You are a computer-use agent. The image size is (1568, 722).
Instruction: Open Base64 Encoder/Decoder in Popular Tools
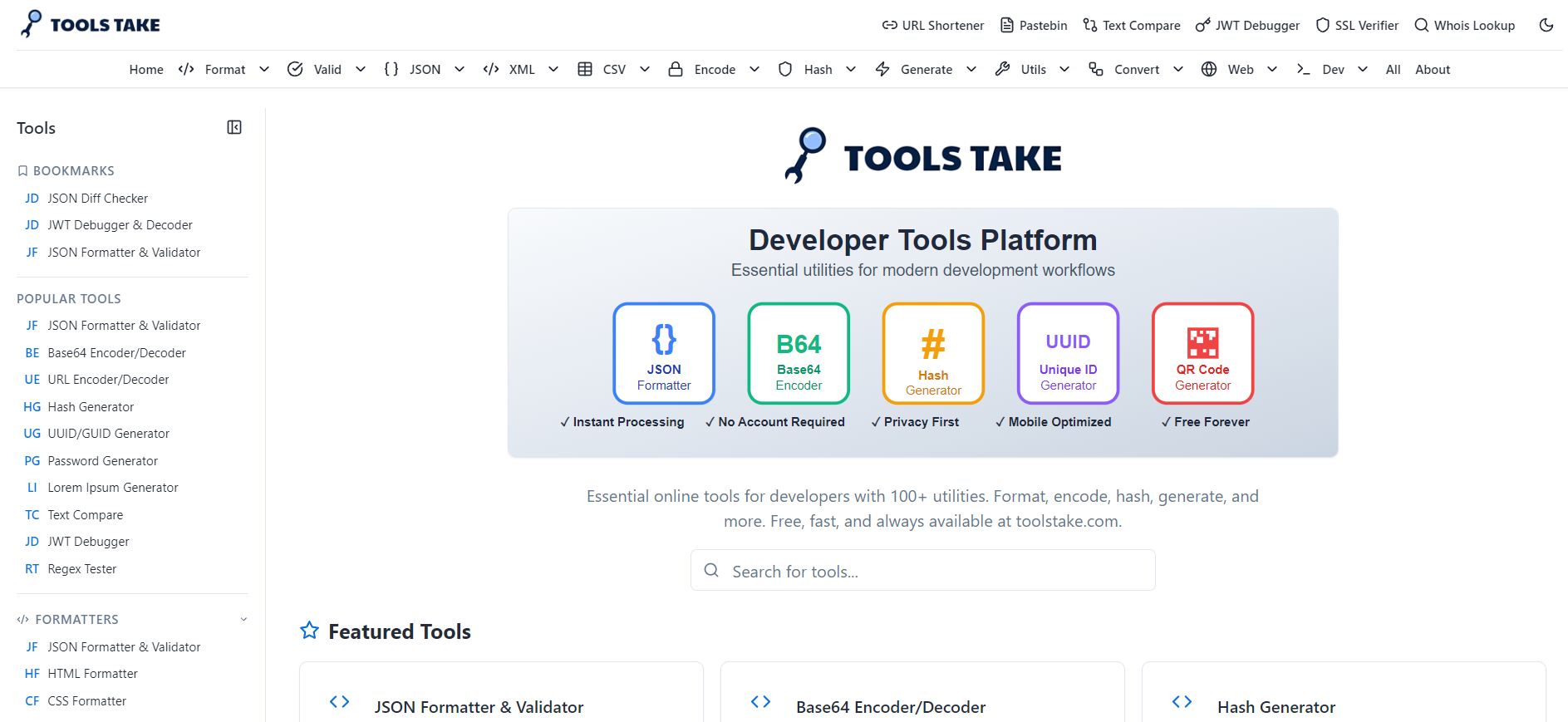116,353
